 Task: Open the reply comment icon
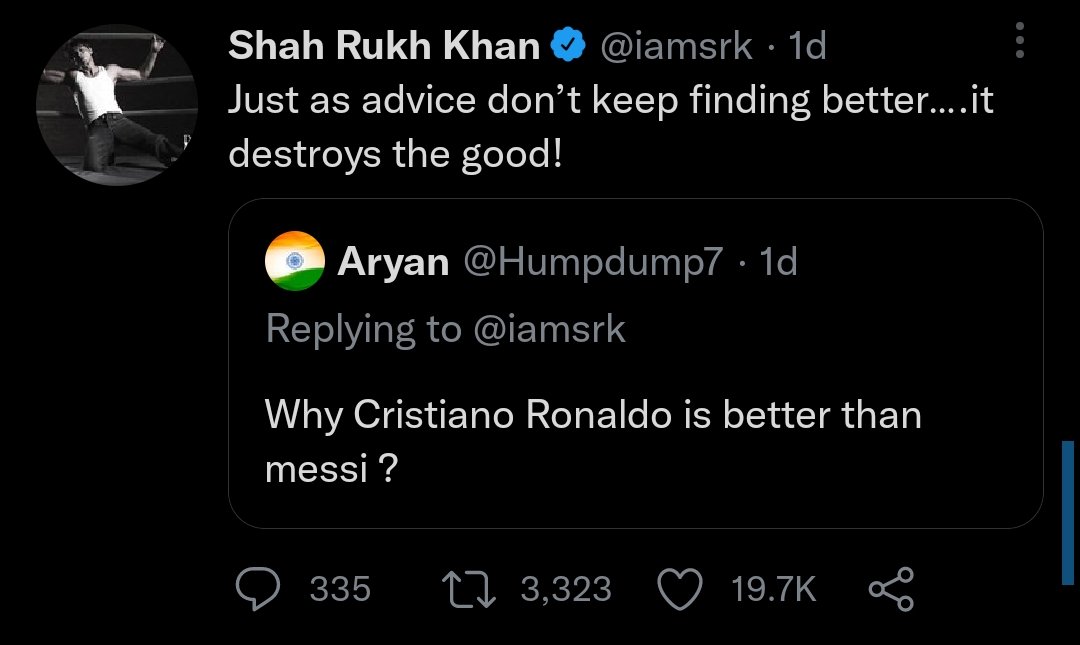(x=258, y=589)
